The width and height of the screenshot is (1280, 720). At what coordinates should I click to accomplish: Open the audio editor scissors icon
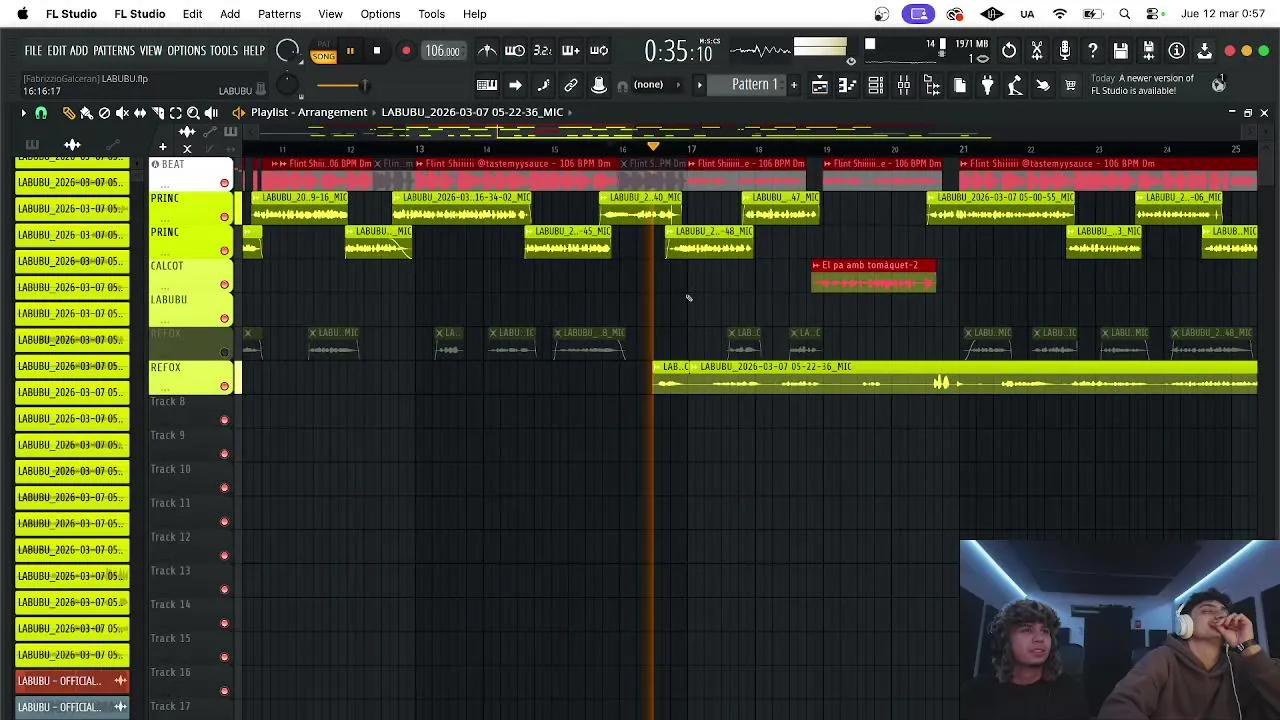(1037, 51)
